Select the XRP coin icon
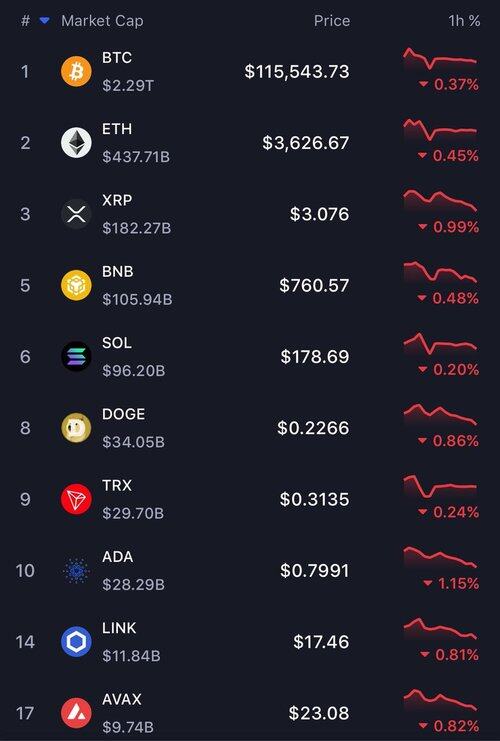 click(76, 214)
